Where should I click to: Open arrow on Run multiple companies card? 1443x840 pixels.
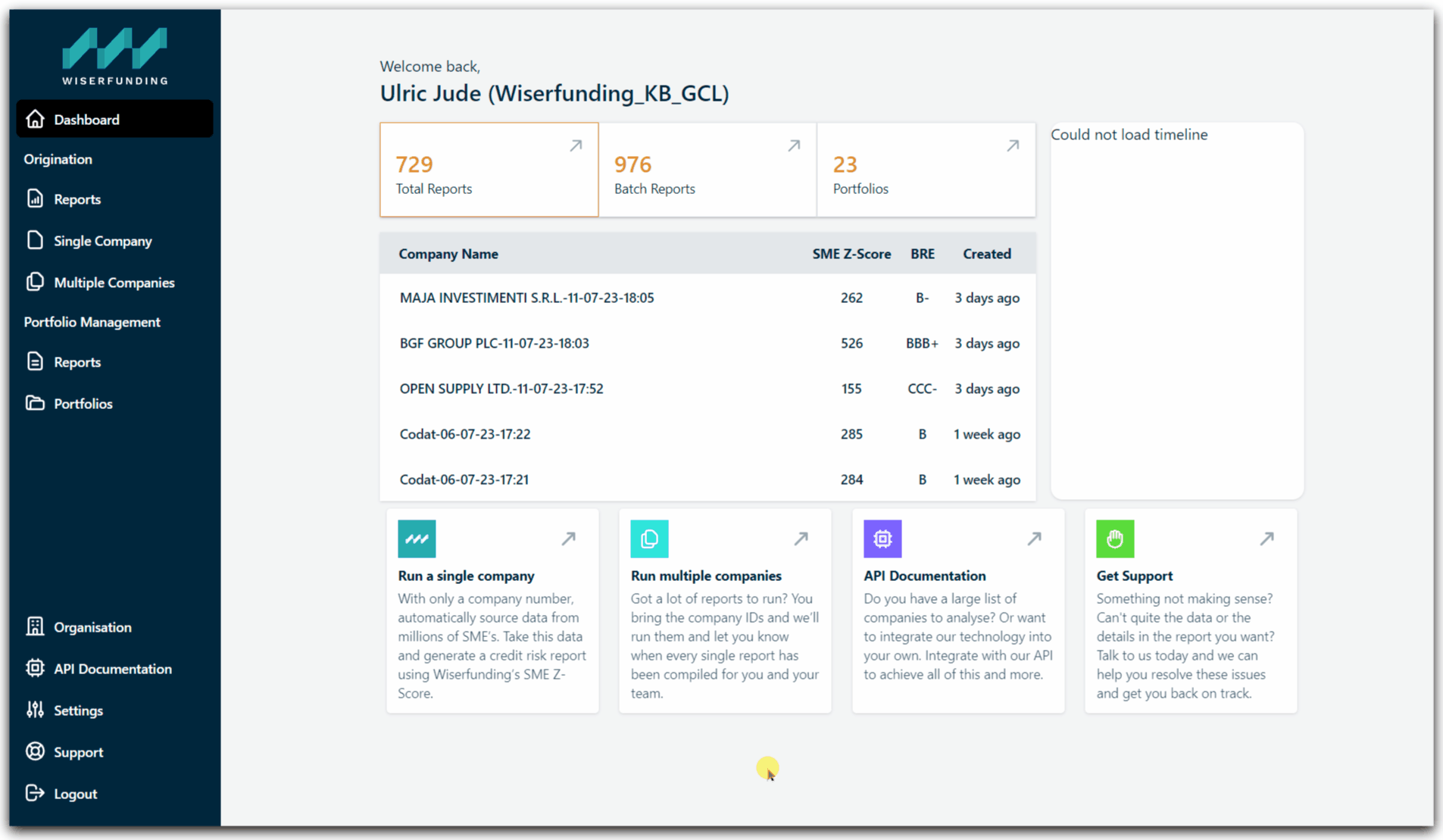click(x=801, y=539)
